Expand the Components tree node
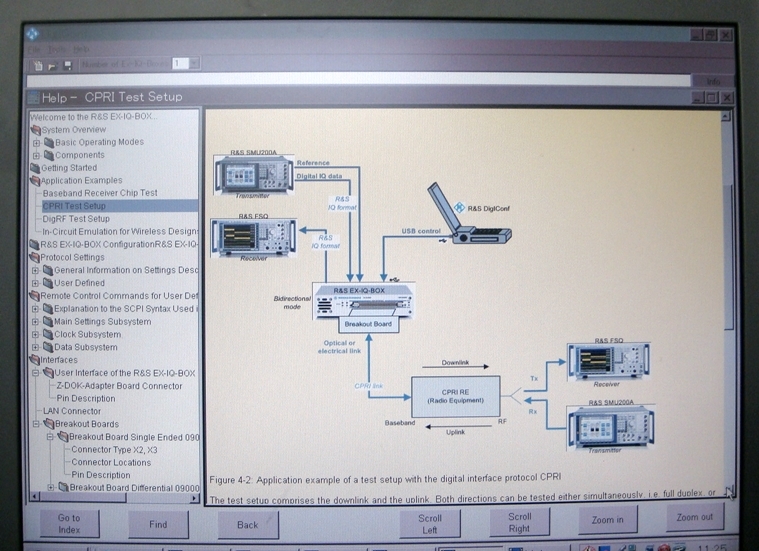This screenshot has height=551, width=759. 36,155
